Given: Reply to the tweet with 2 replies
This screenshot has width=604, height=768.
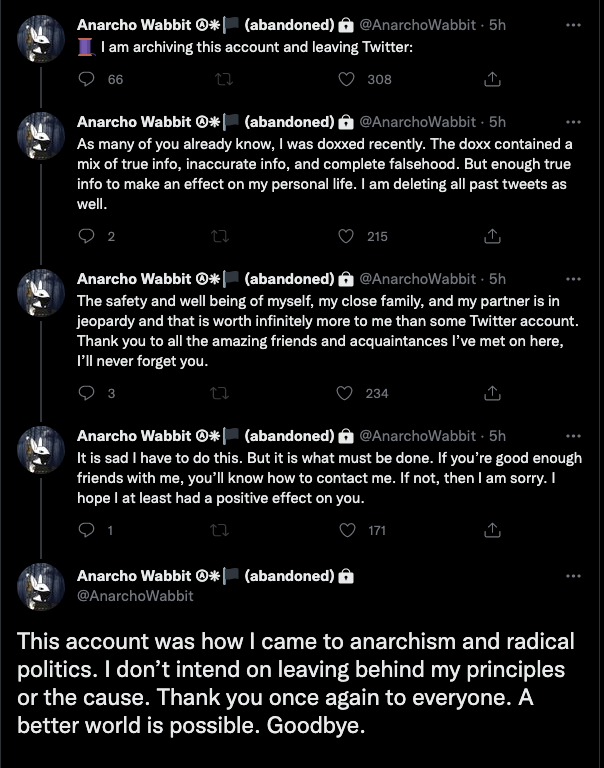Looking at the screenshot, I should [86, 236].
